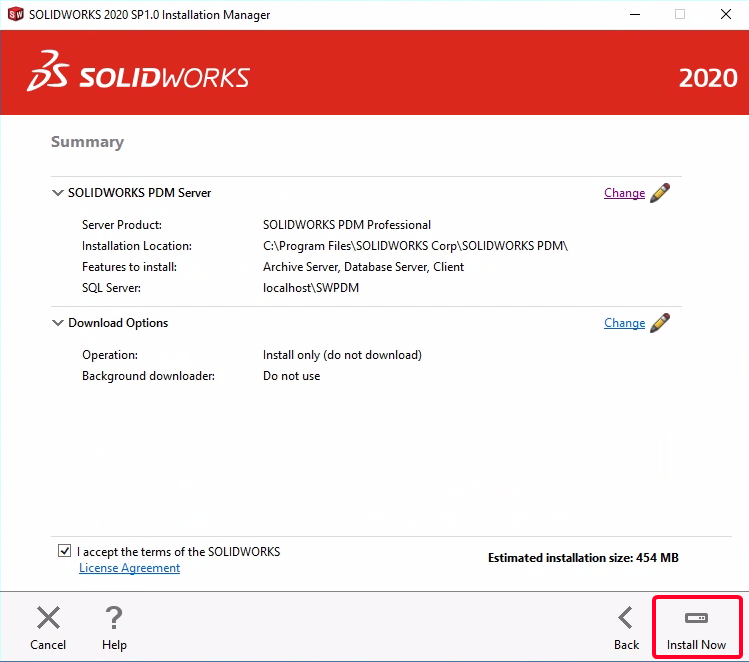The width and height of the screenshot is (749, 662).
Task: Collapse the Download Options section
Action: [x=57, y=323]
